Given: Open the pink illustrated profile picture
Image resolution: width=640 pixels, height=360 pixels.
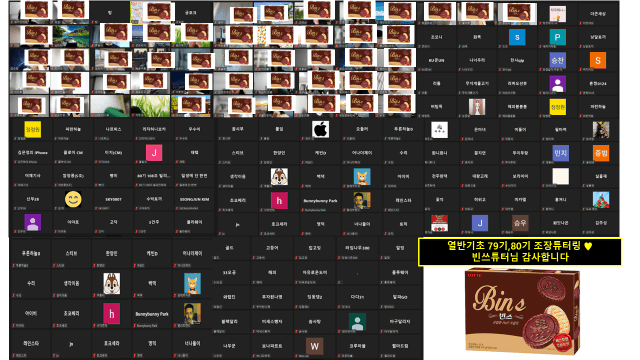Looking at the screenshot, I should coord(557,14).
